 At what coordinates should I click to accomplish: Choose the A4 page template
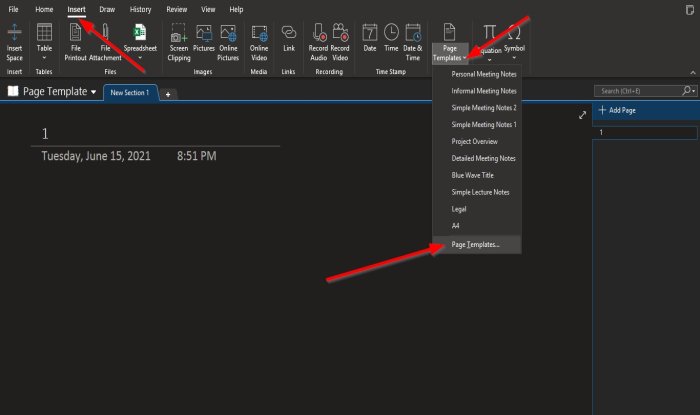(455, 226)
